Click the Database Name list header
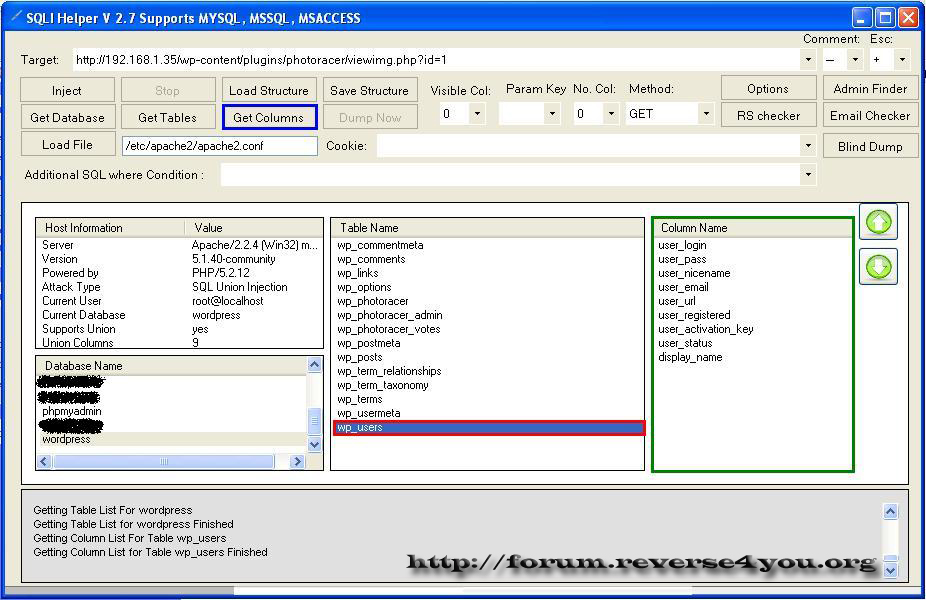The width and height of the screenshot is (926, 600). coord(172,366)
